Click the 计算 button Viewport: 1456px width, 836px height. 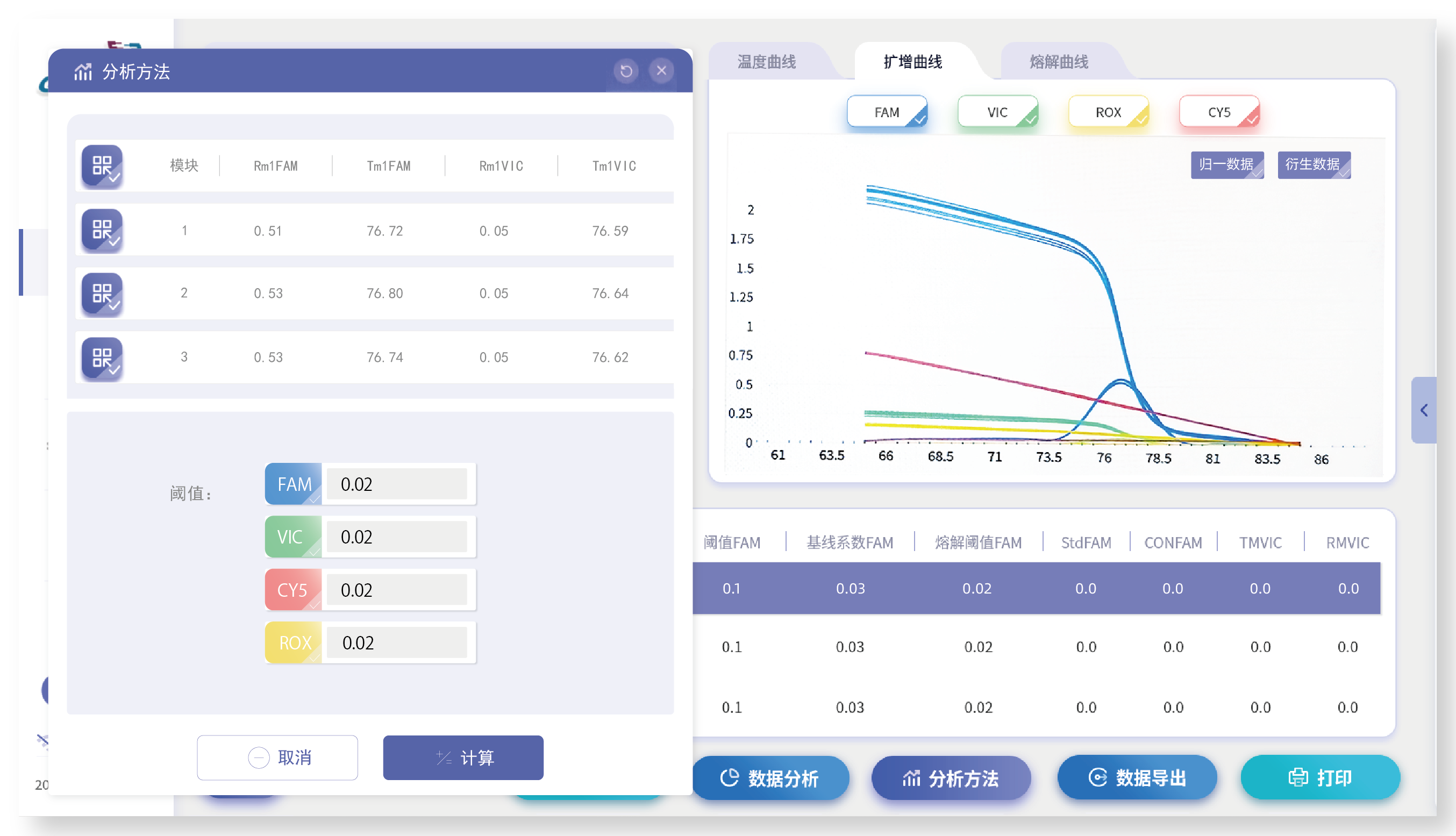(x=463, y=758)
